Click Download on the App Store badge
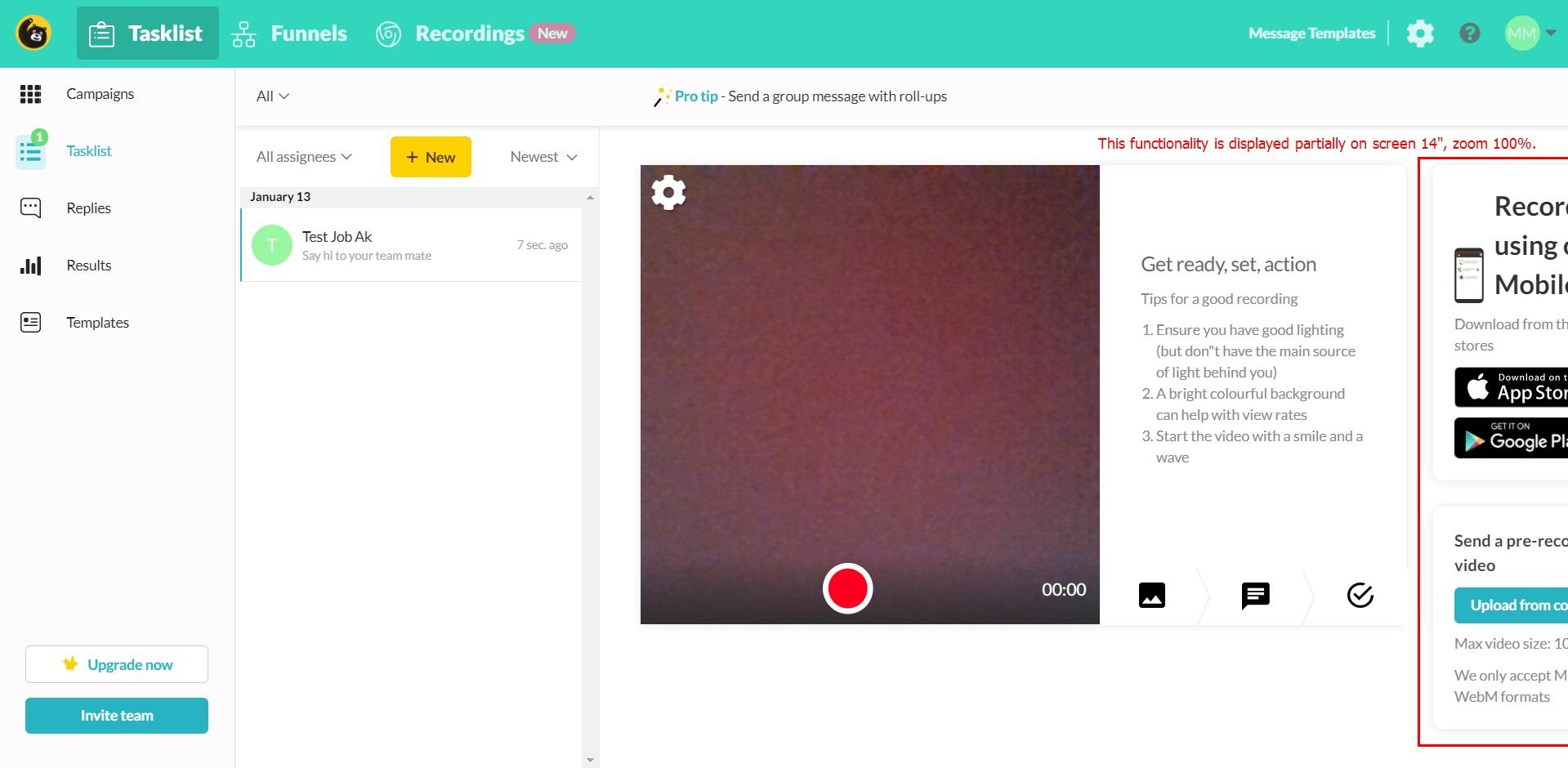Viewport: 1568px width, 768px height. coord(1511,387)
